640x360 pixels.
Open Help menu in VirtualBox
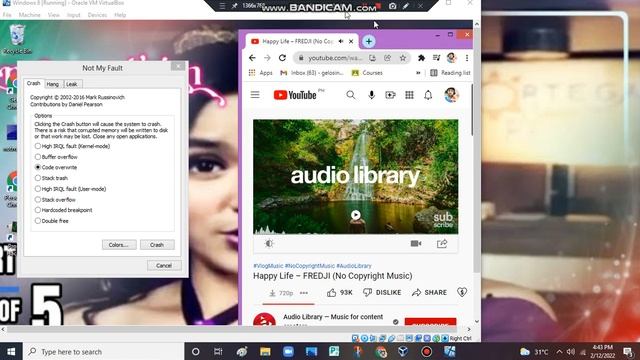point(120,15)
